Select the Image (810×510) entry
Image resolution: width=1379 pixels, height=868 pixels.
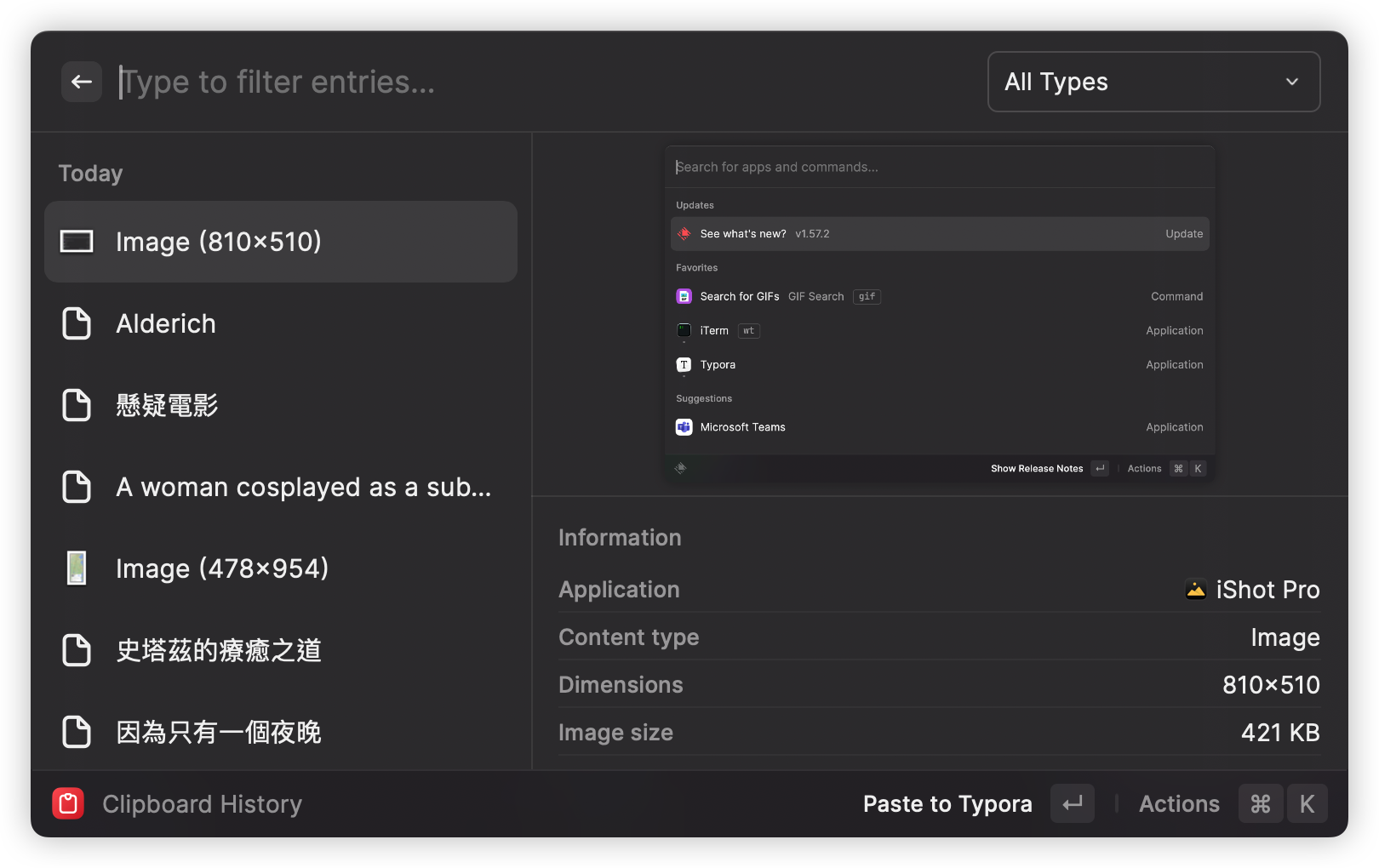coord(281,242)
